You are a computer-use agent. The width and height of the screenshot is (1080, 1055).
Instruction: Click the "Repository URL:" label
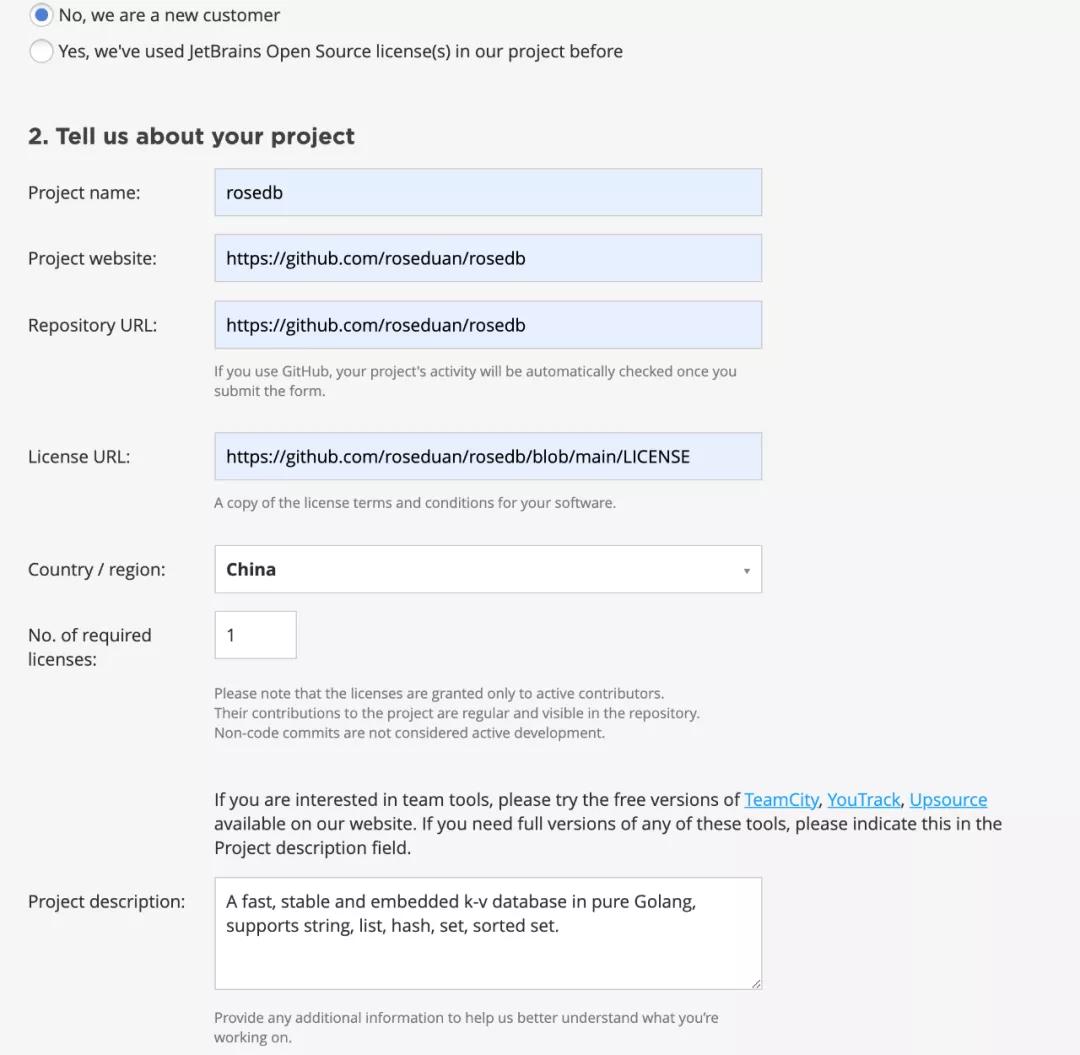[x=92, y=325]
